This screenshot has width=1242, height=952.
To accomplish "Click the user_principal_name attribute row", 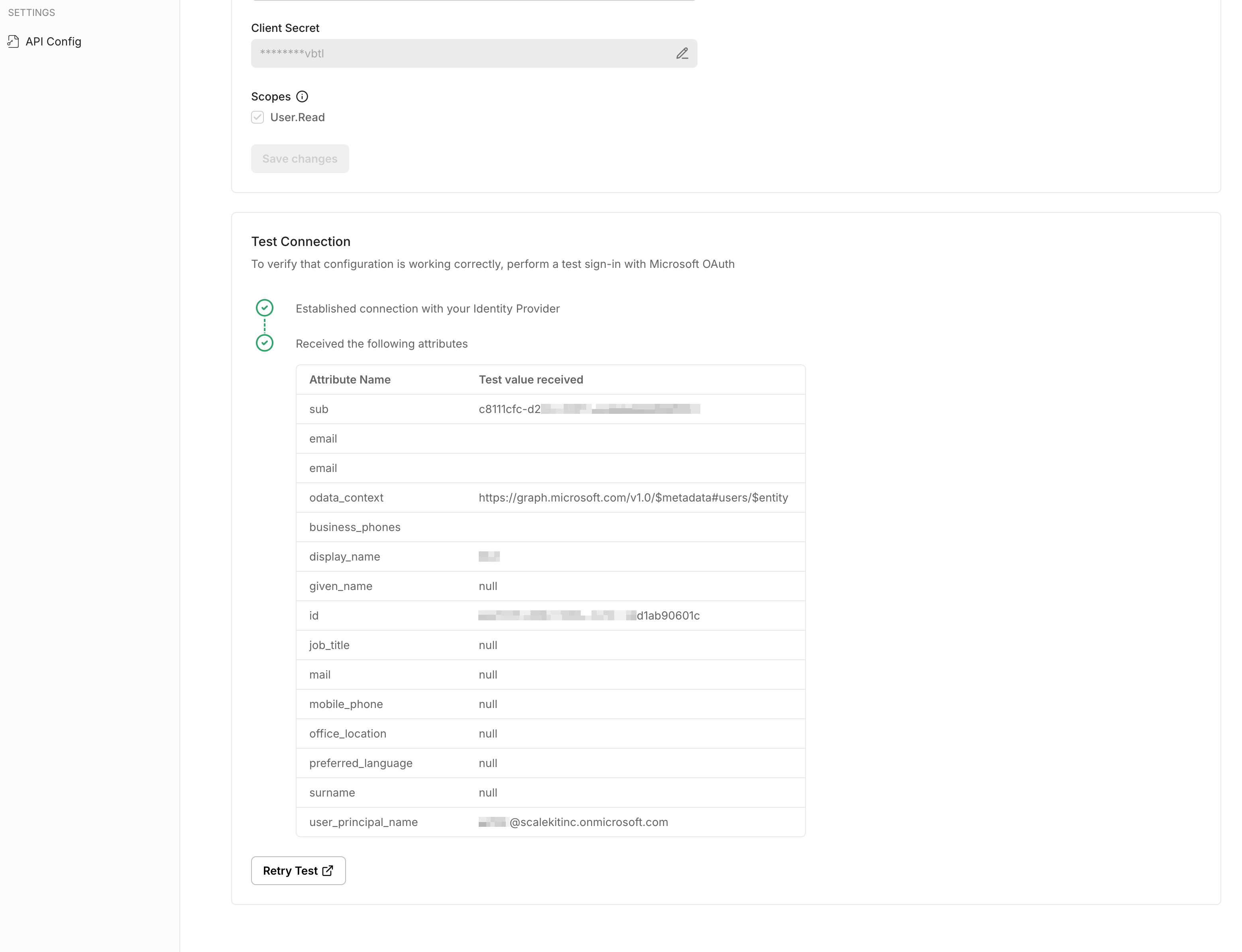I will tap(363, 822).
